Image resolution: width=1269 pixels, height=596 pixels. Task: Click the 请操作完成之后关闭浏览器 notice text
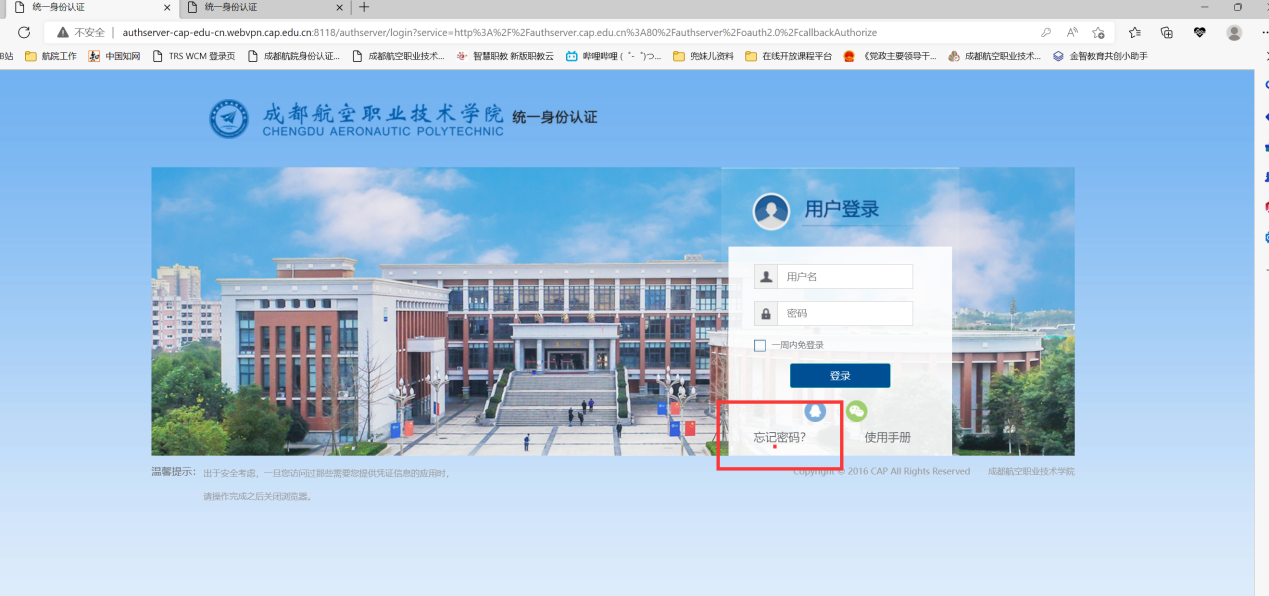(x=257, y=496)
